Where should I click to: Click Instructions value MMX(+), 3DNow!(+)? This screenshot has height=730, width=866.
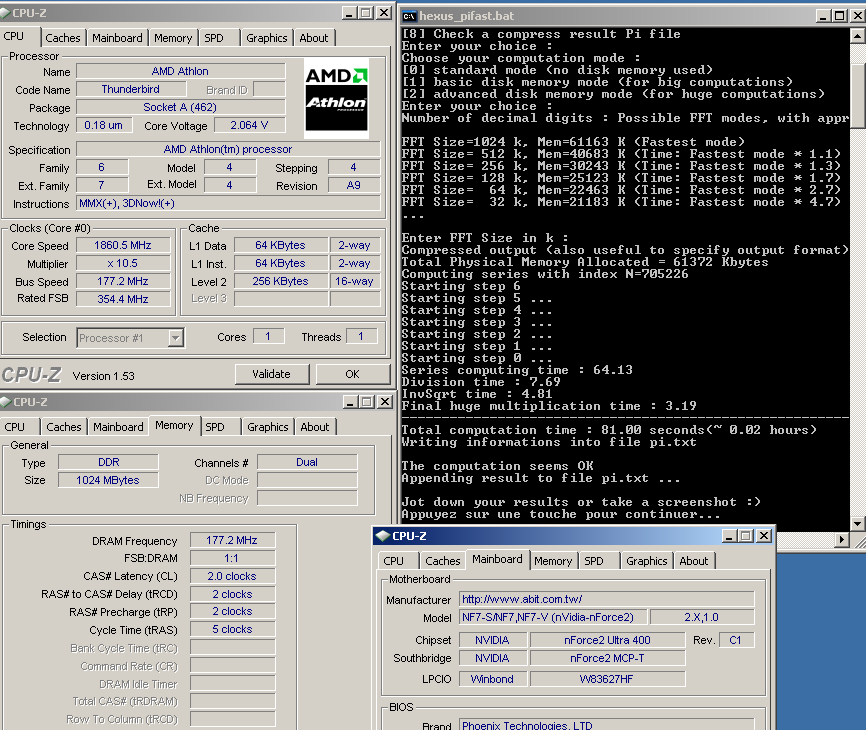(x=228, y=203)
